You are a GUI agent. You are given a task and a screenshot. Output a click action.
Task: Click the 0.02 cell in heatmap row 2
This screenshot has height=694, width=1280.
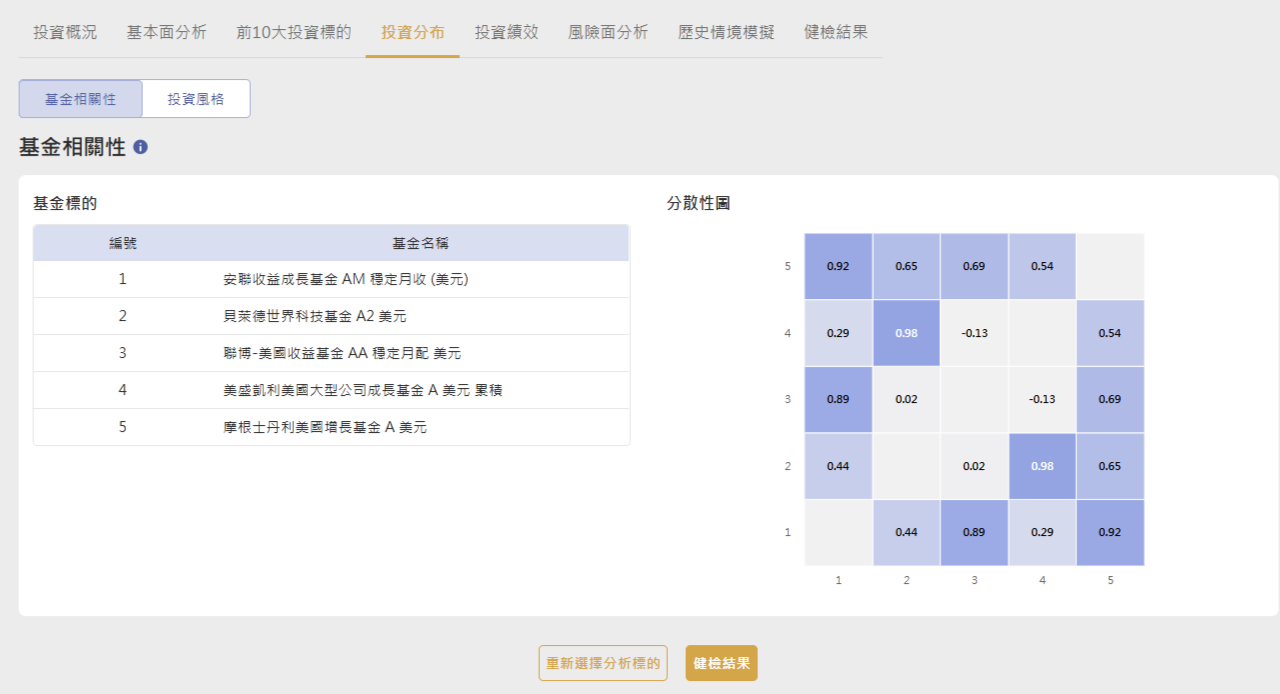pyautogui.click(x=974, y=466)
